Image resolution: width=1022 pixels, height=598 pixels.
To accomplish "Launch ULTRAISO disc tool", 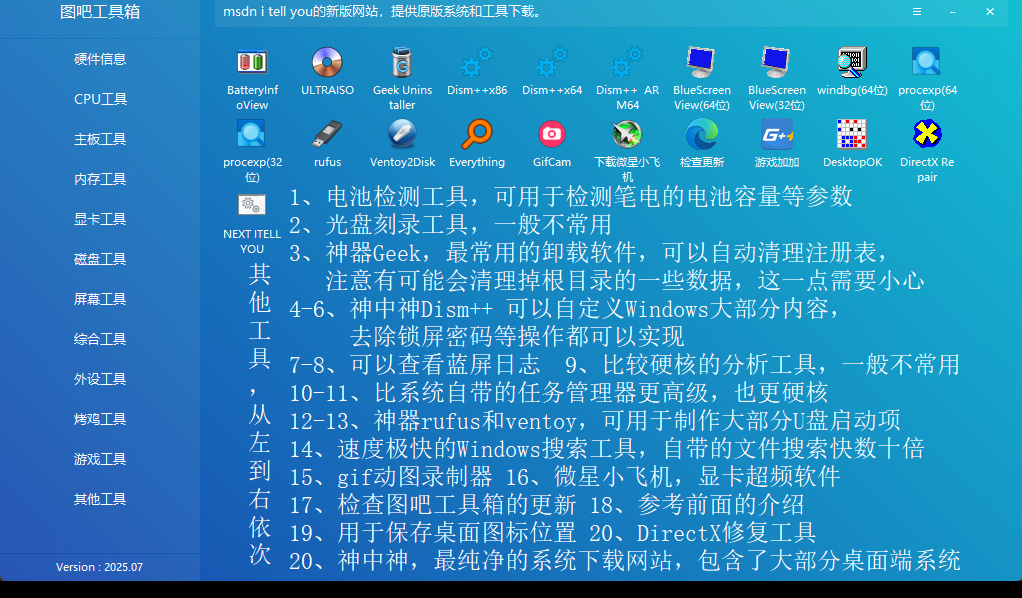I will [x=327, y=63].
